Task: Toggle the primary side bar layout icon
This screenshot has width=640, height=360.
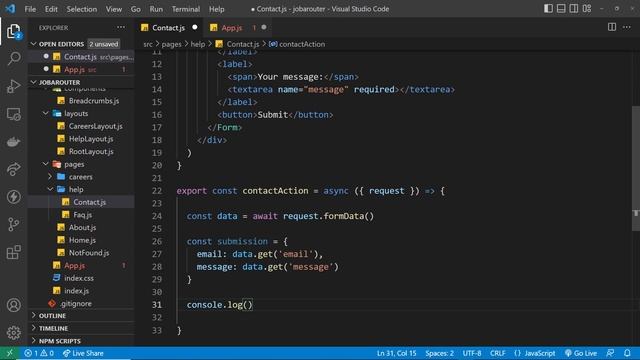Action: [548, 9]
